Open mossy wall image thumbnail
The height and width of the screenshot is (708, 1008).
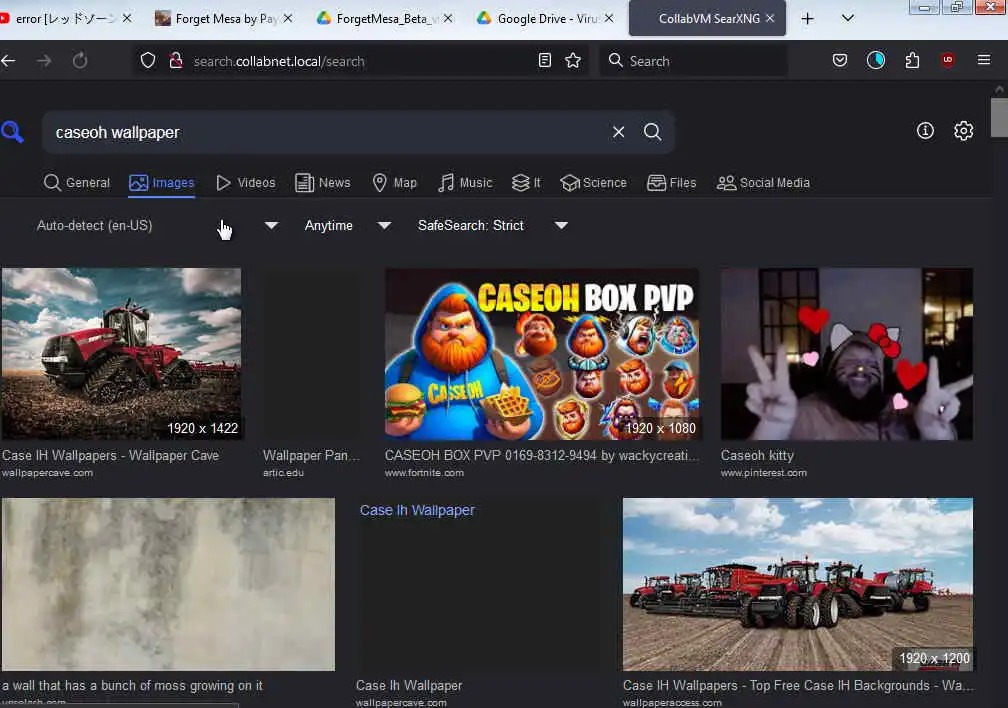coord(168,584)
